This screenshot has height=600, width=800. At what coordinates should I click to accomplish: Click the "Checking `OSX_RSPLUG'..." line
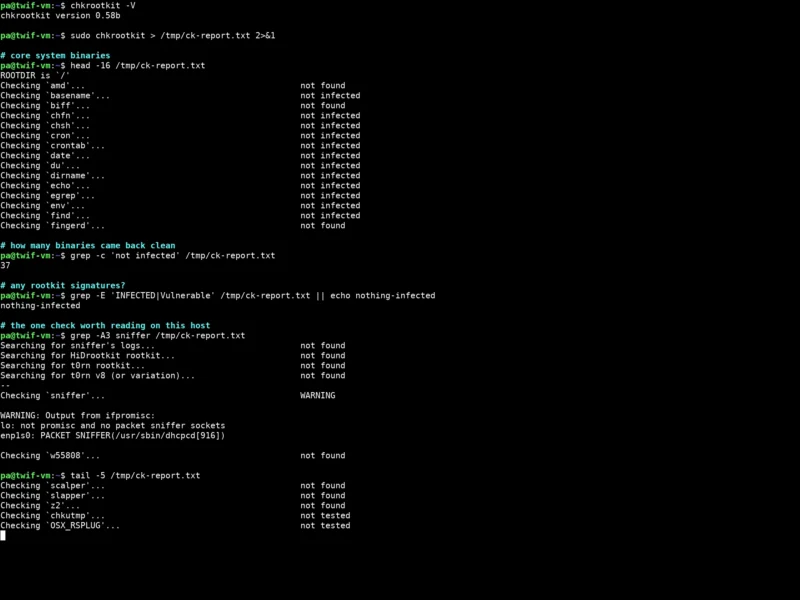tap(60, 526)
